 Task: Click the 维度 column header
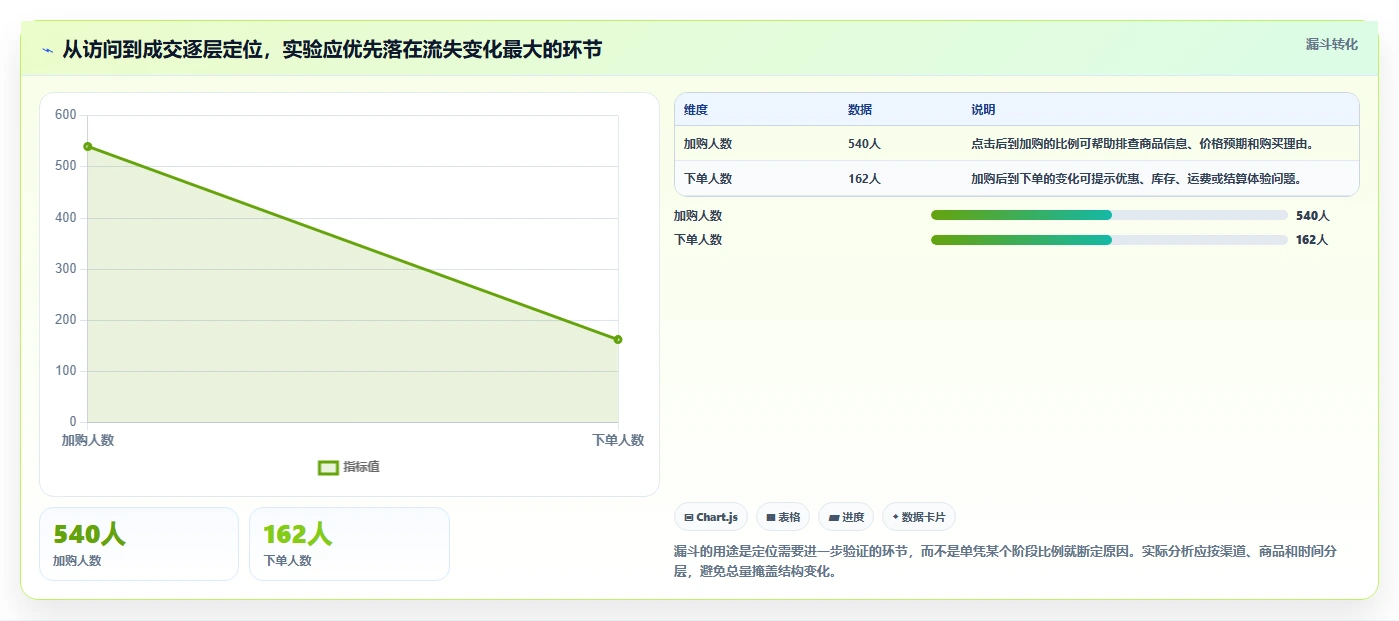[696, 110]
